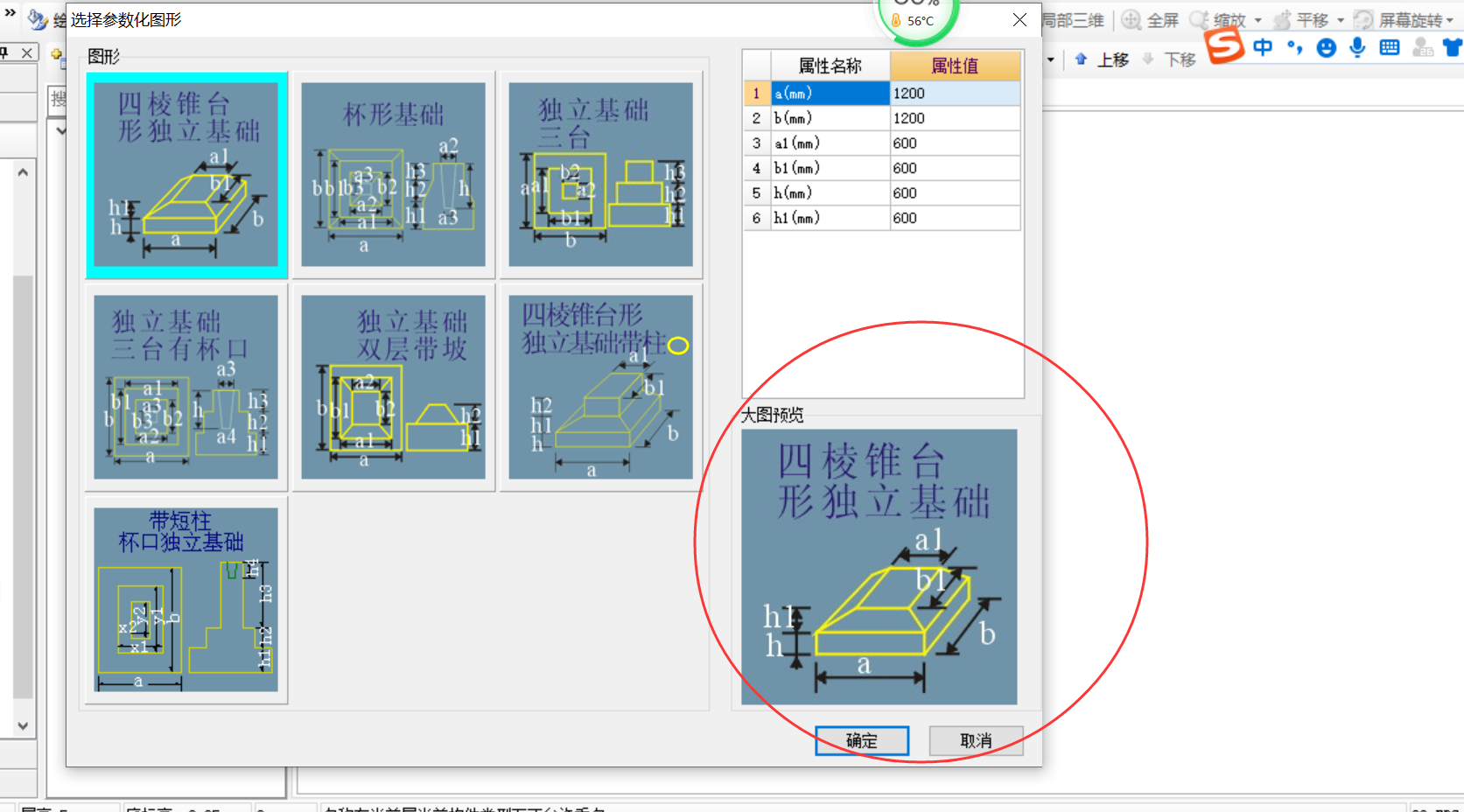Pick 带短柱杯口独立基础 thumbnail
The width and height of the screenshot is (1464, 812).
(x=186, y=600)
